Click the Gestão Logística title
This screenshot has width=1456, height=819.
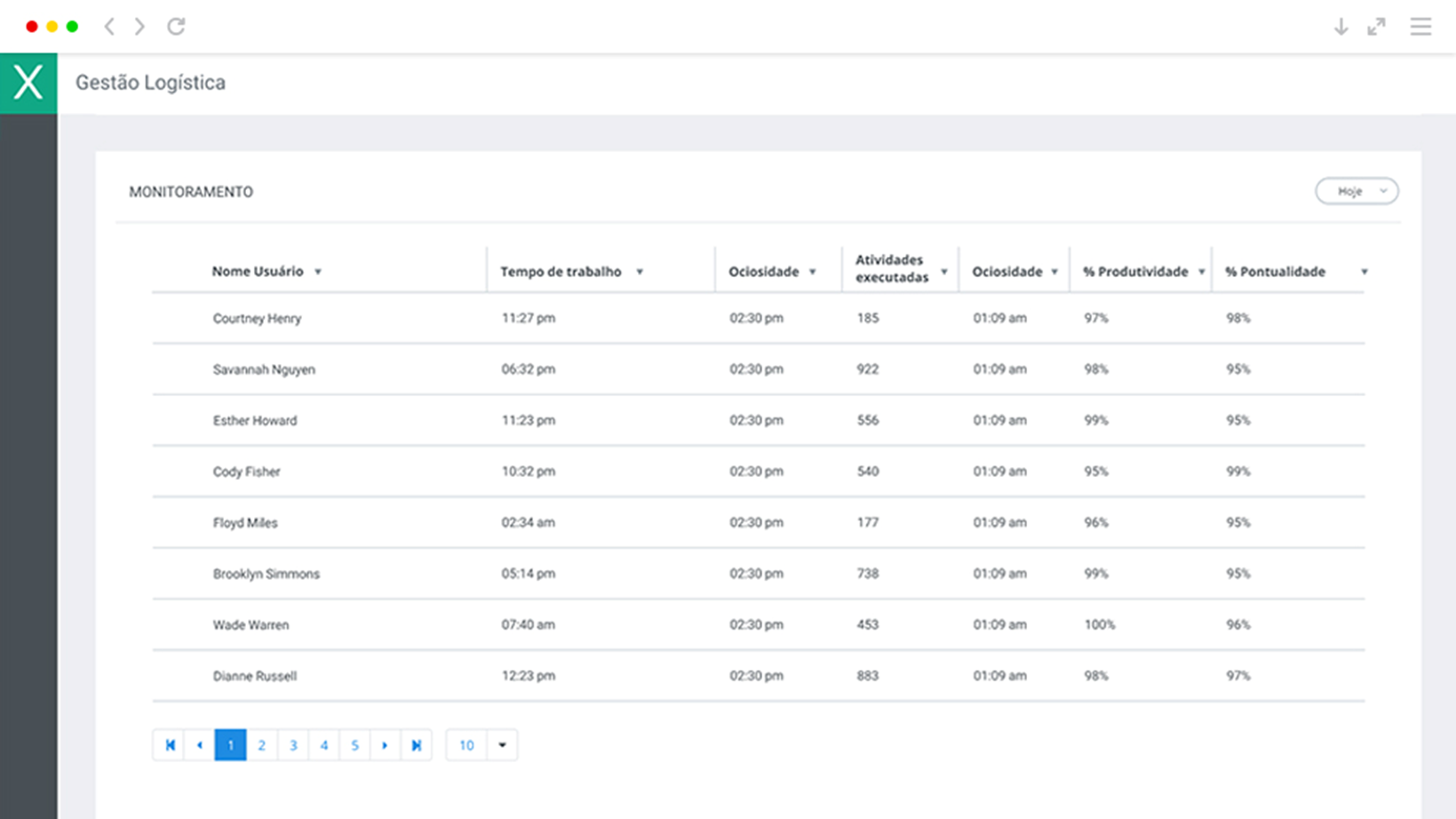[150, 83]
